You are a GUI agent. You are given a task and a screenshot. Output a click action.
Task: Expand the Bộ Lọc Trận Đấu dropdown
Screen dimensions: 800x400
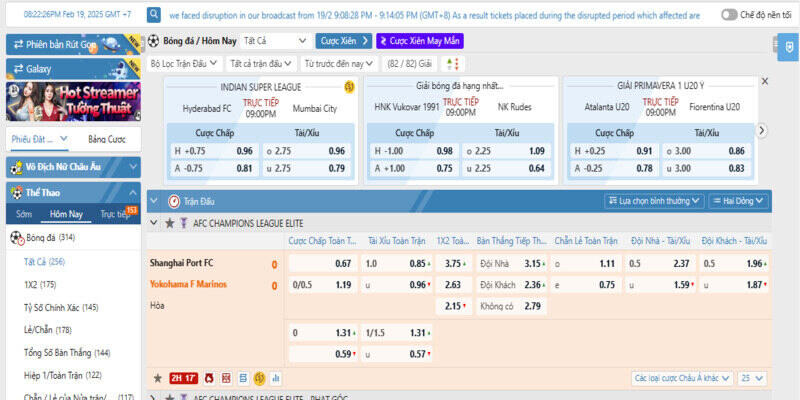[183, 62]
